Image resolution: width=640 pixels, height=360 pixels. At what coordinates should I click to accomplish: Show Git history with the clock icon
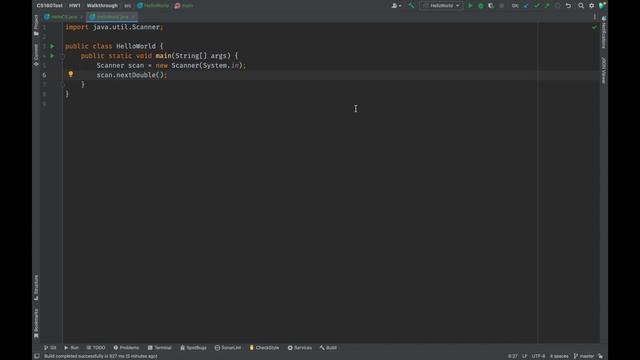(558, 6)
